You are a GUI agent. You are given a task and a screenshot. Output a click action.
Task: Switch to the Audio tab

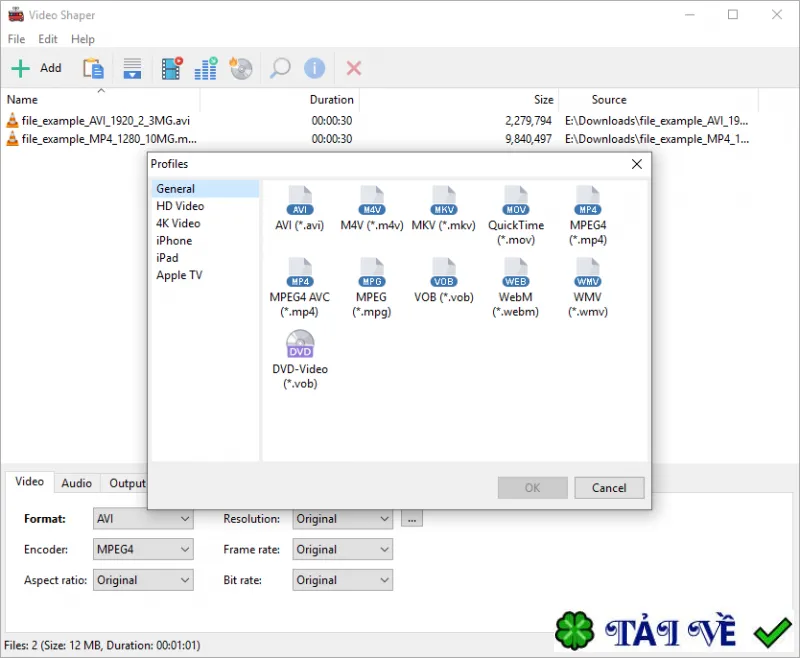coord(77,483)
